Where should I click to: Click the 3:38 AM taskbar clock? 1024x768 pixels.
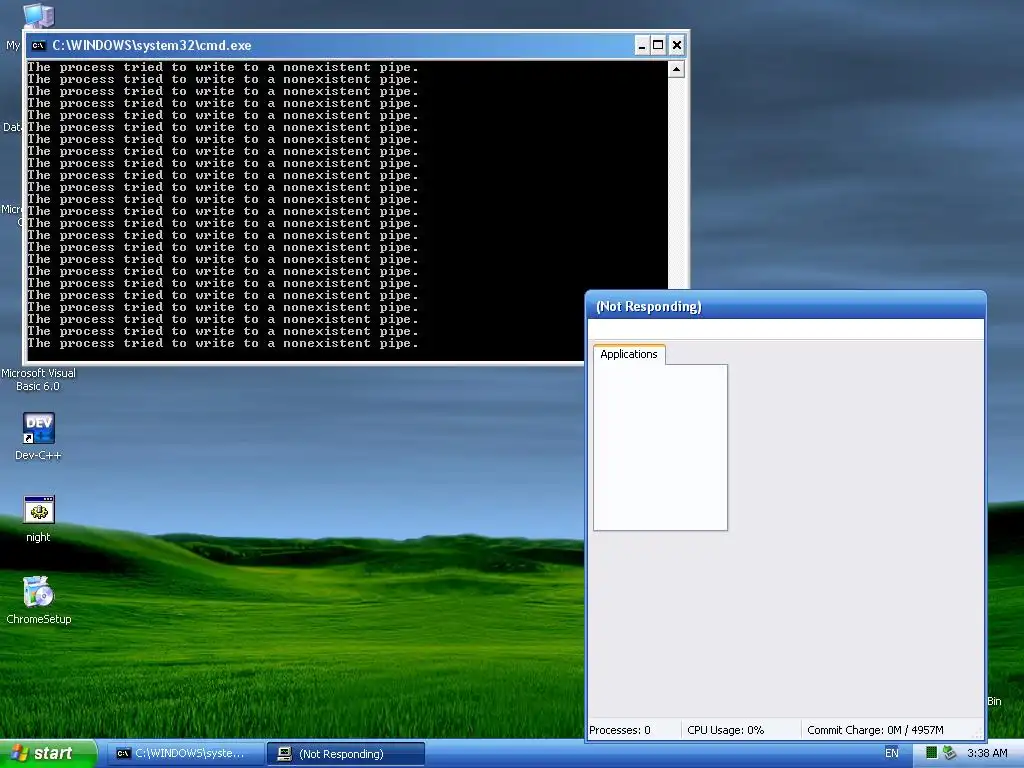tap(987, 753)
